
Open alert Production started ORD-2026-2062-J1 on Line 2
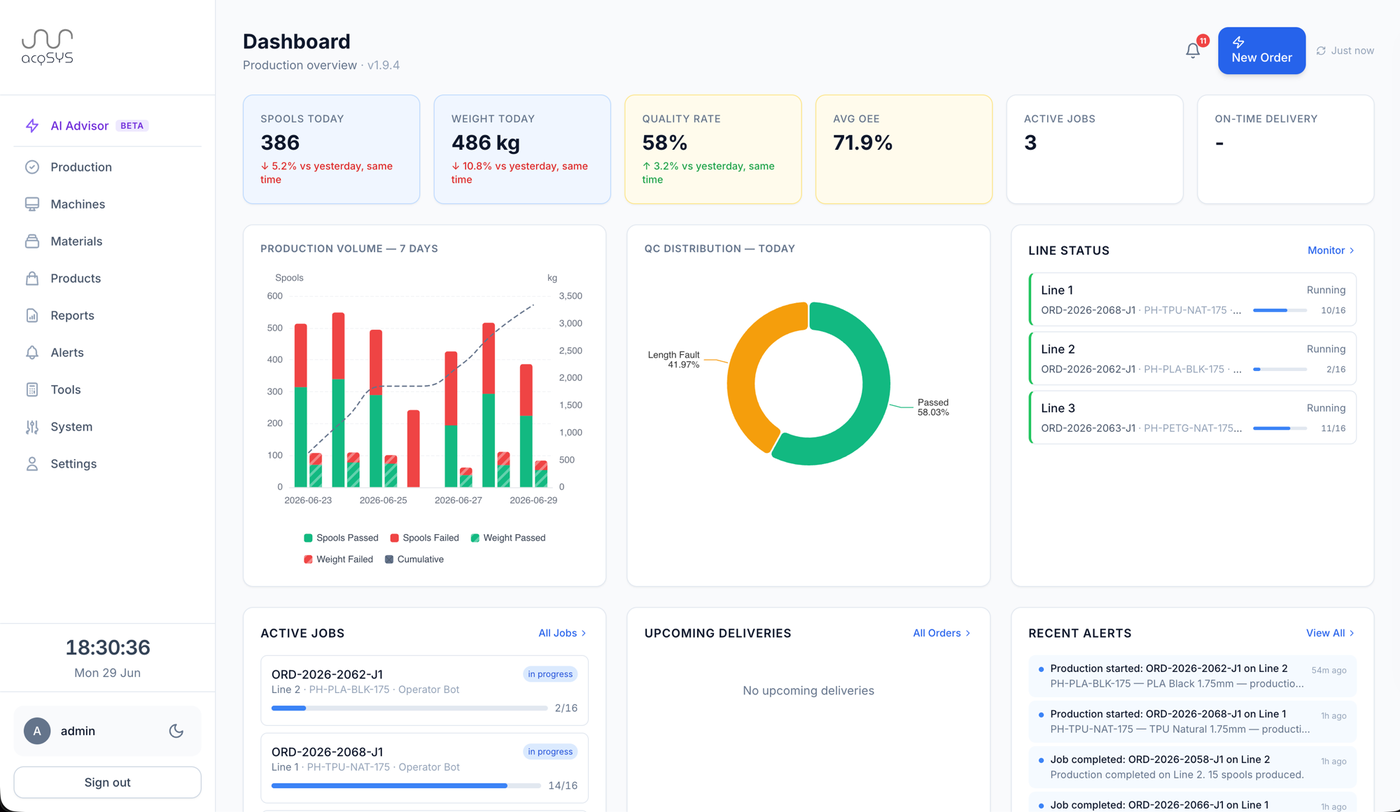click(x=1192, y=676)
